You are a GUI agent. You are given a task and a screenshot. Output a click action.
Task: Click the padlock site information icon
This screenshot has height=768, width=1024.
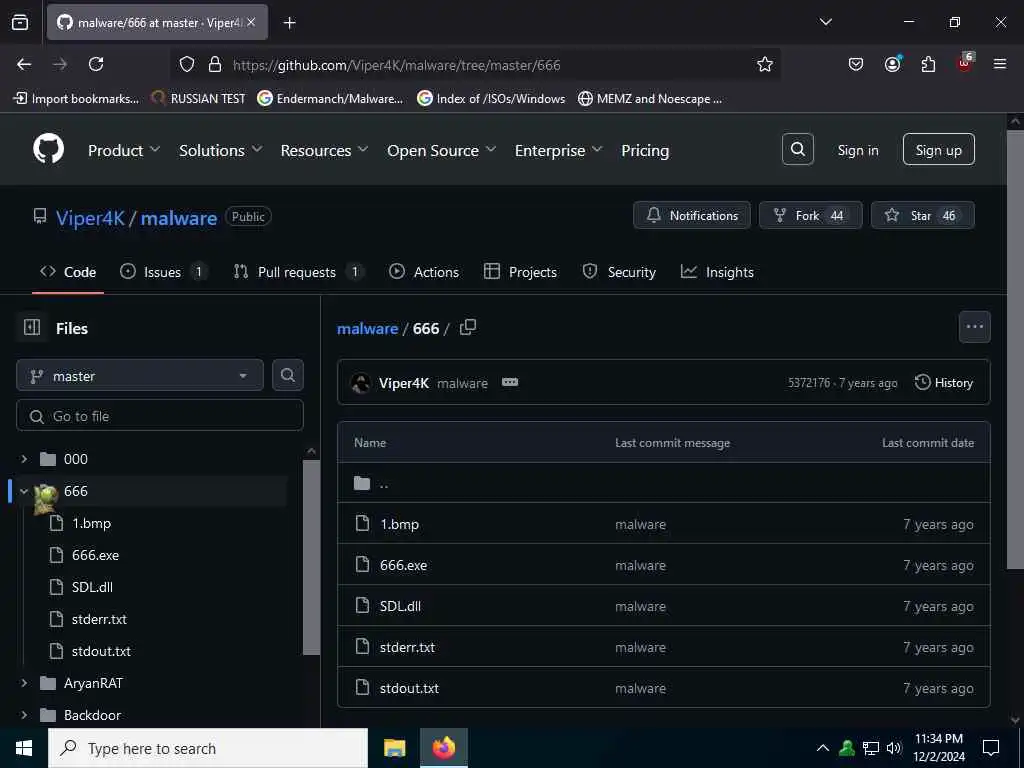tap(214, 64)
